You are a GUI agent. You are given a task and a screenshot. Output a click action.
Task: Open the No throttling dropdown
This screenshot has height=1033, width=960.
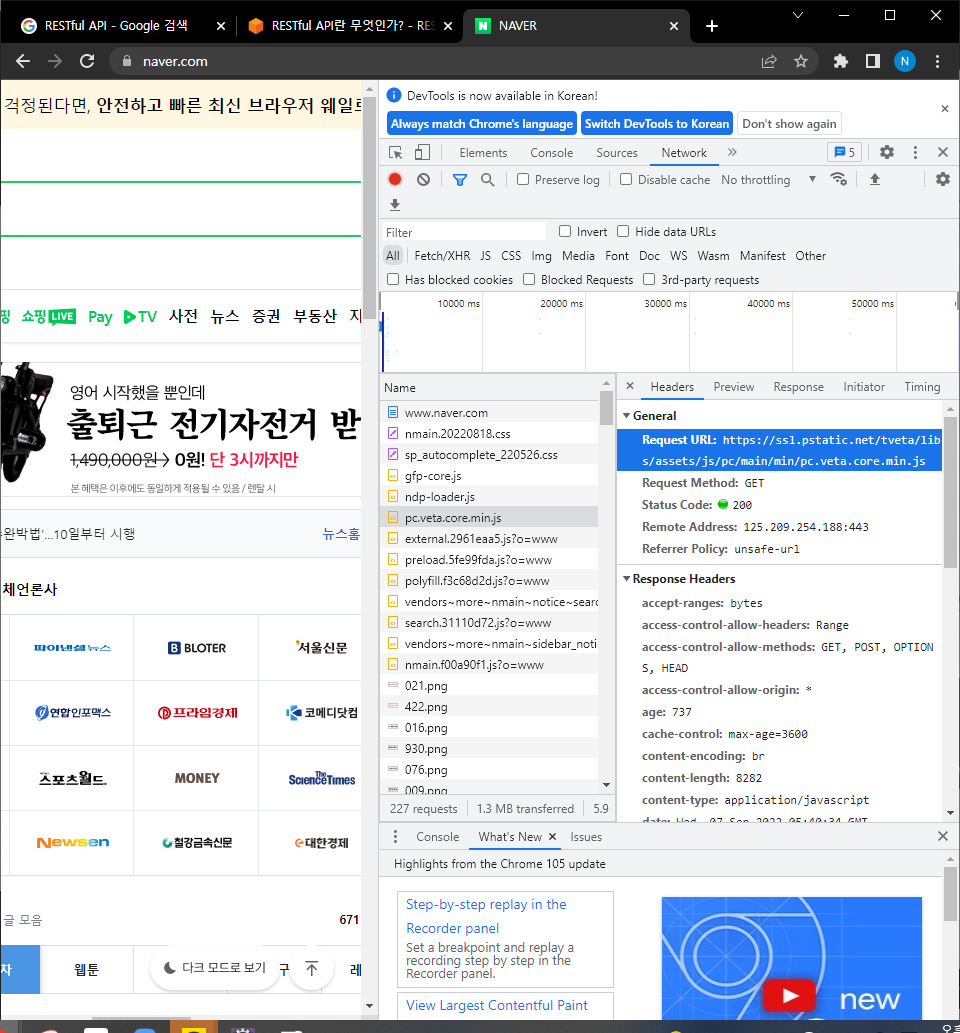tap(768, 179)
